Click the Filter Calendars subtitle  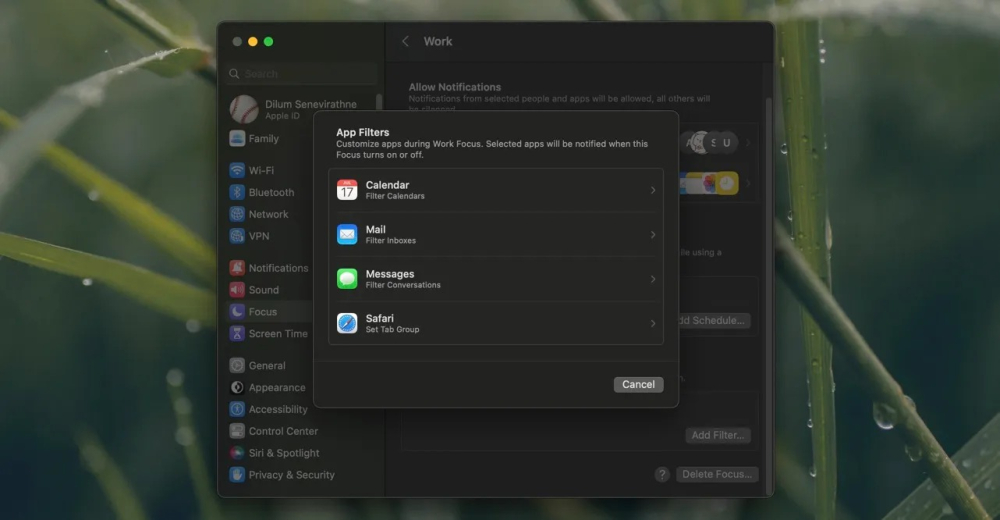tap(395, 196)
